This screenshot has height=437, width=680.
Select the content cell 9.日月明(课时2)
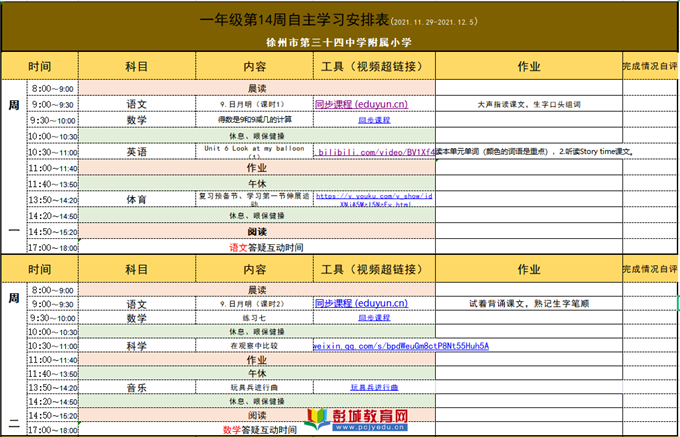click(254, 303)
